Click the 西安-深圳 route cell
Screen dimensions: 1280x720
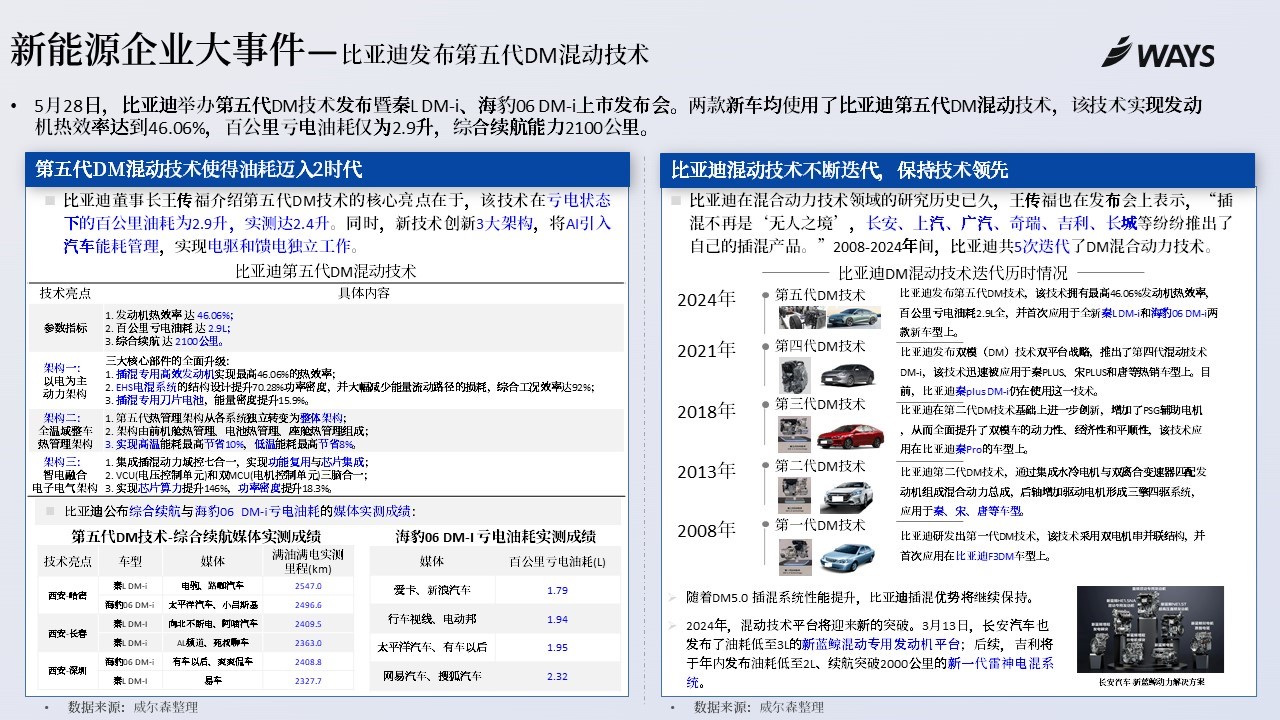coord(67,671)
